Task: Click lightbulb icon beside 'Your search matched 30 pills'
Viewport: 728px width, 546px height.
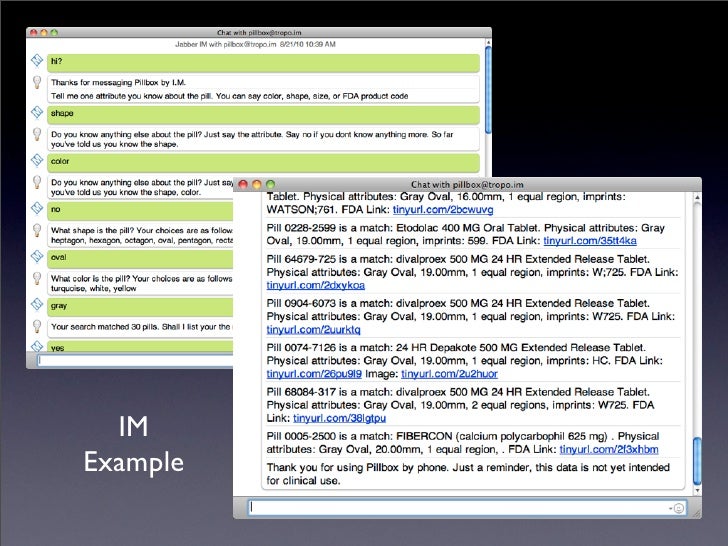Action: 37,326
